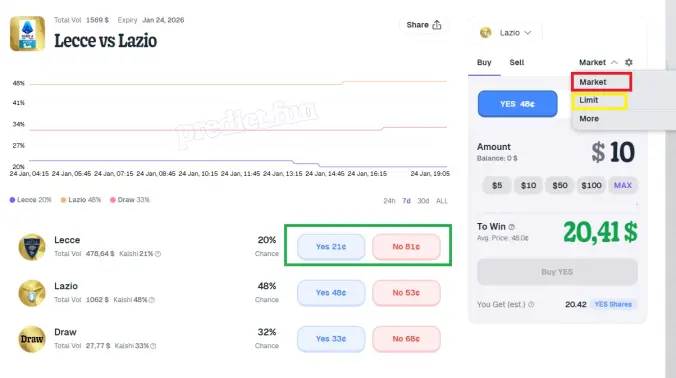Click Lecce's Total Vol 478,64 $ text
Image resolution: width=676 pixels, height=378 pixels.
tap(84, 254)
